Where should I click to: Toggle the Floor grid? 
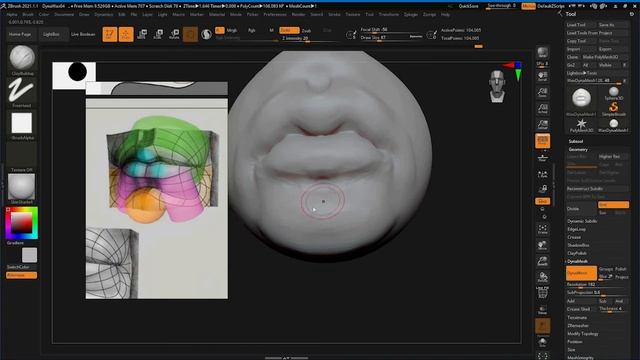[542, 158]
